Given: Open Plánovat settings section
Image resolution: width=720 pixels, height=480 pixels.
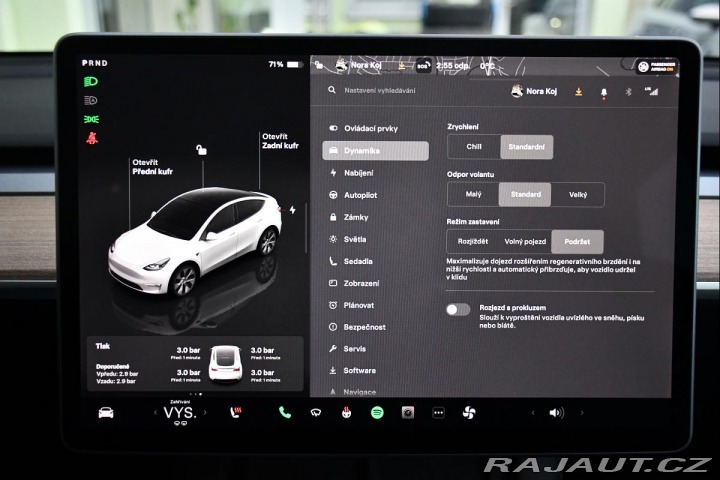Looking at the screenshot, I should [376, 305].
